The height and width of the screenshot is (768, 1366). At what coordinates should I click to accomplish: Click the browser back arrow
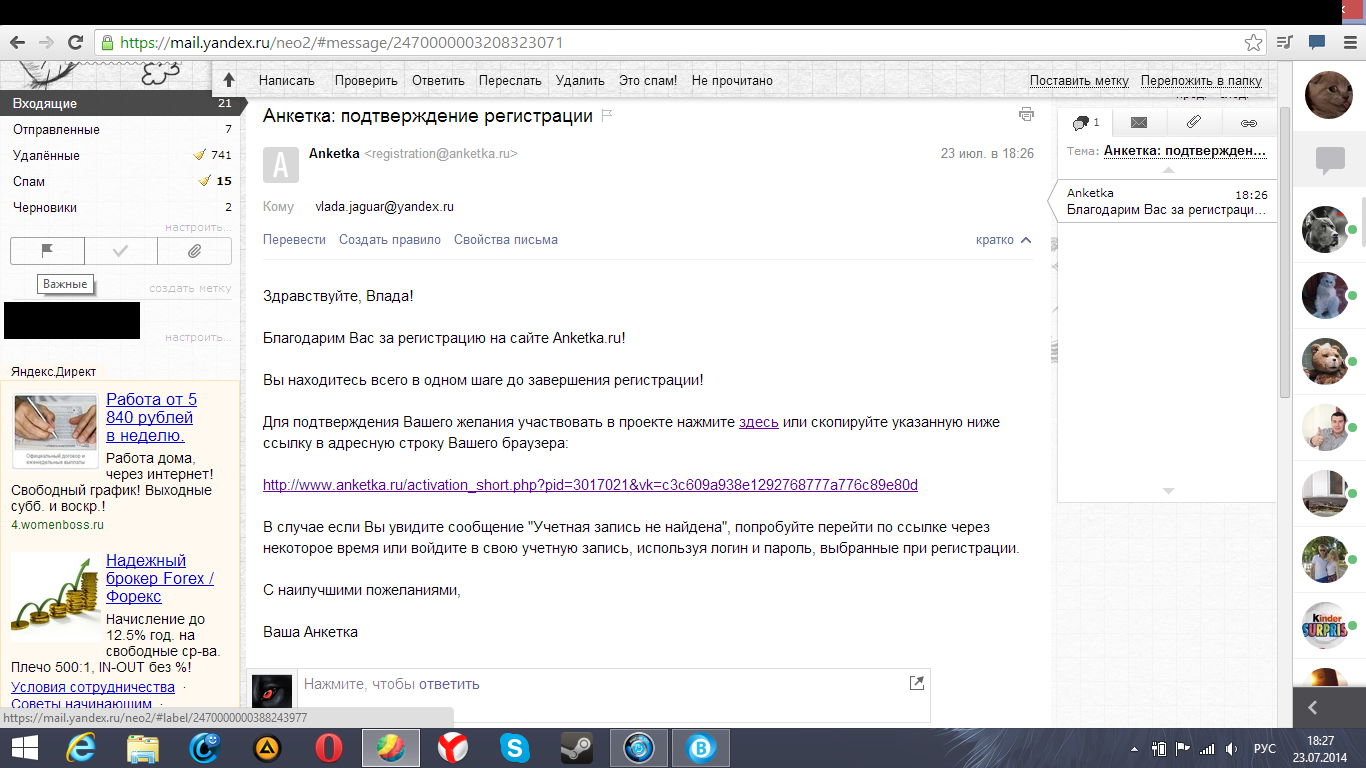pyautogui.click(x=17, y=42)
